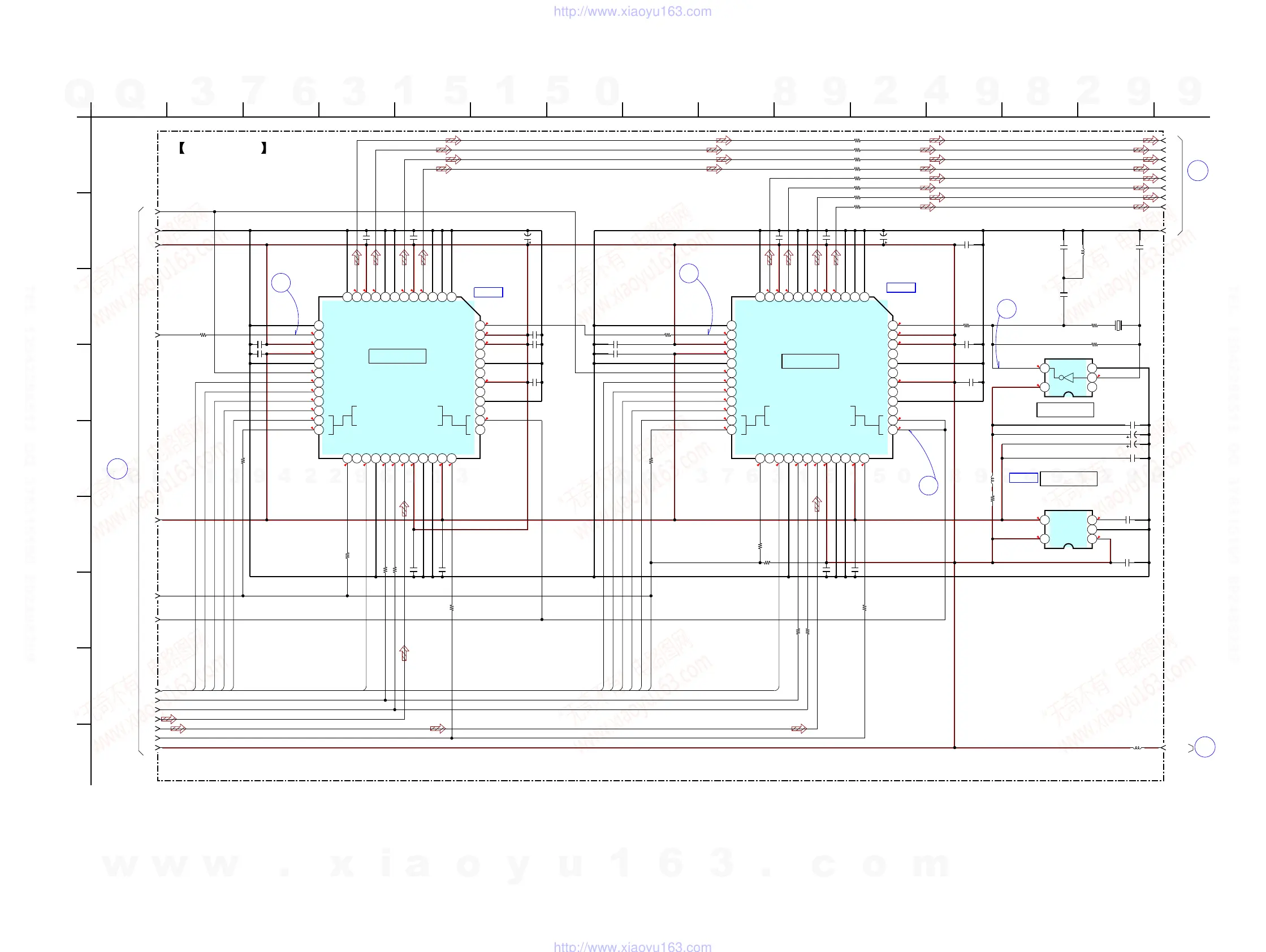Select blue circle marker on left margin bracket
The height and width of the screenshot is (952, 1266).
(118, 469)
